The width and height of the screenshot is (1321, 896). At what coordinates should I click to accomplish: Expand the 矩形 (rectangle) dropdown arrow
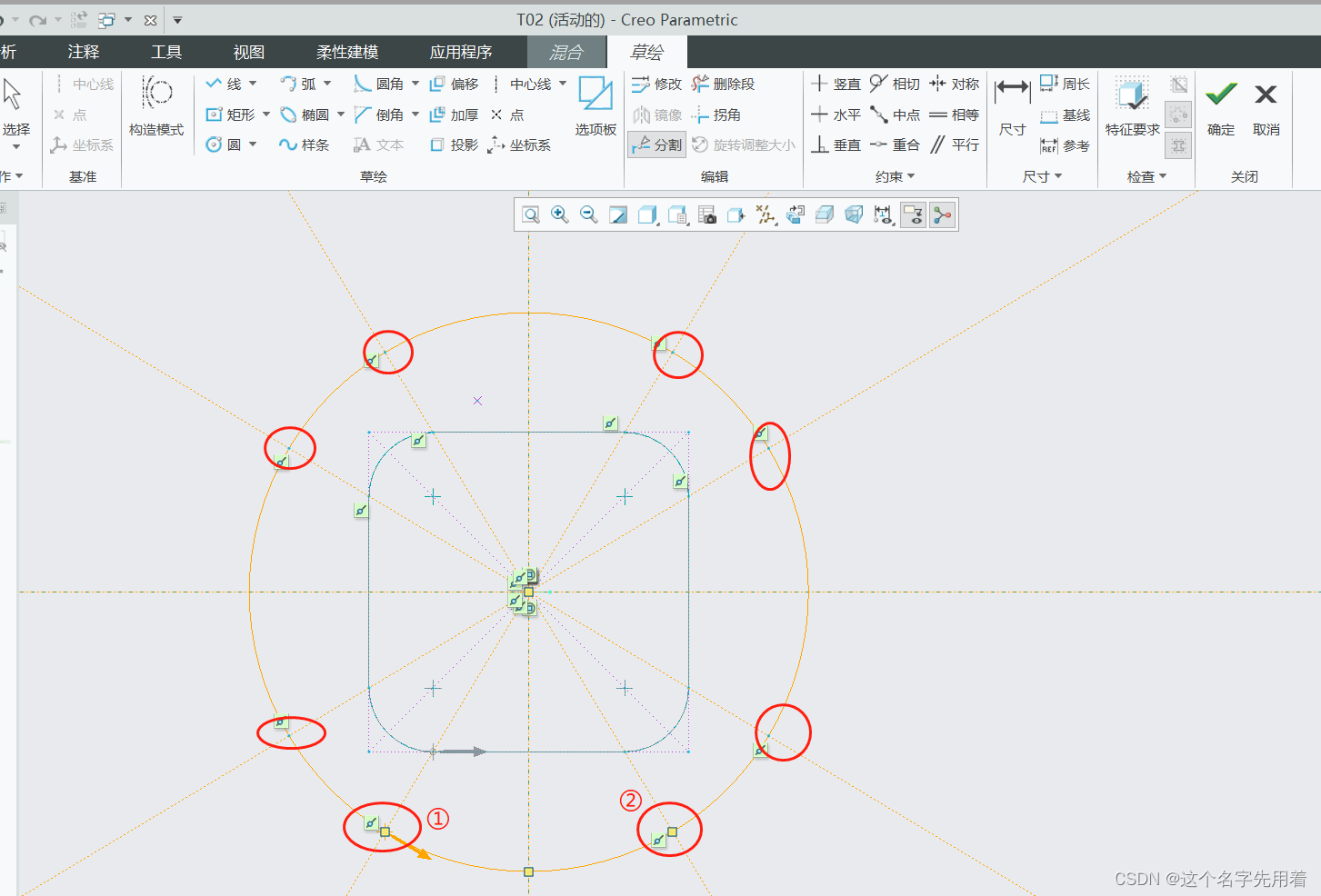[266, 114]
